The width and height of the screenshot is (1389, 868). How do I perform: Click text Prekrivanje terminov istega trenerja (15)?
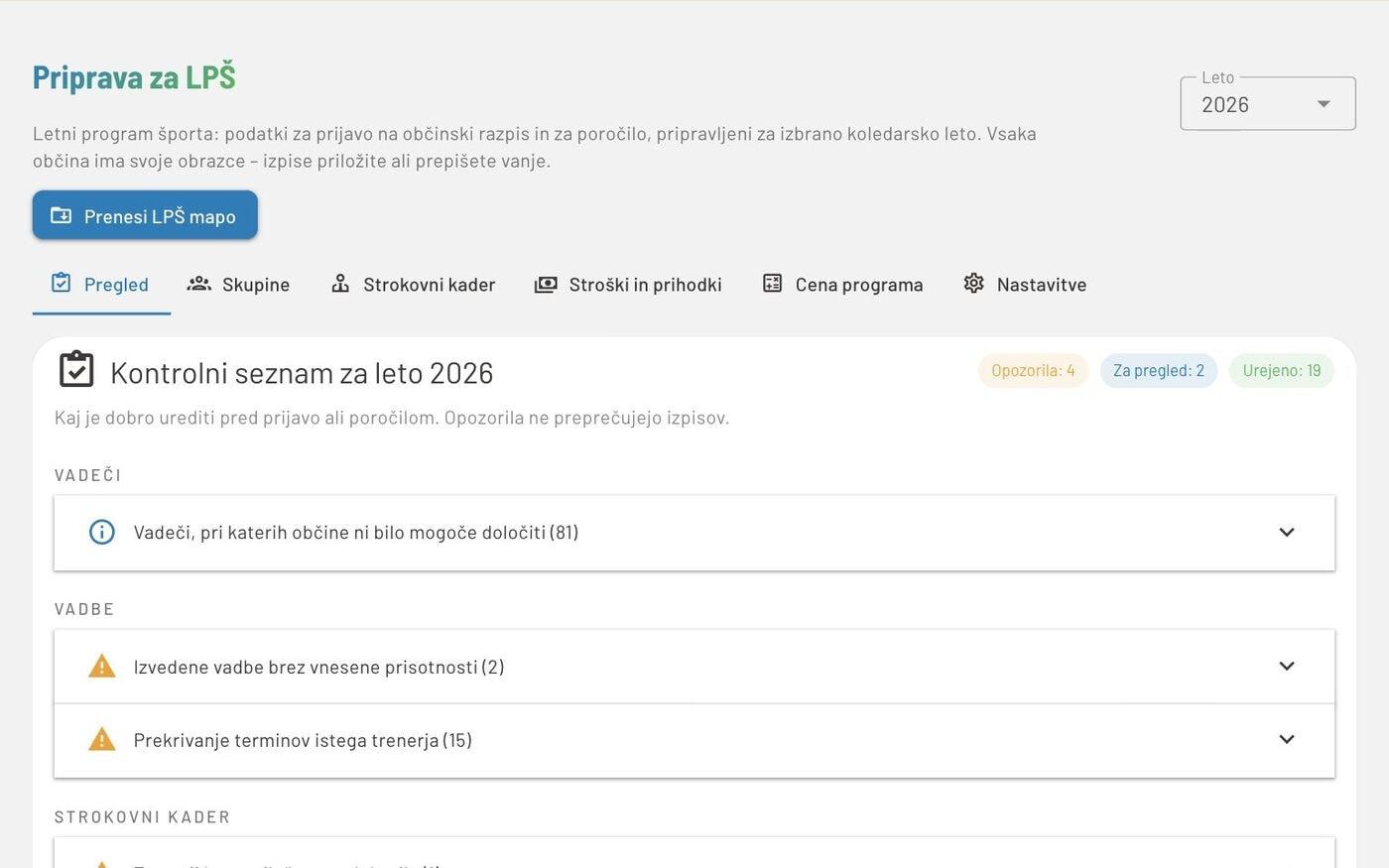click(x=303, y=740)
